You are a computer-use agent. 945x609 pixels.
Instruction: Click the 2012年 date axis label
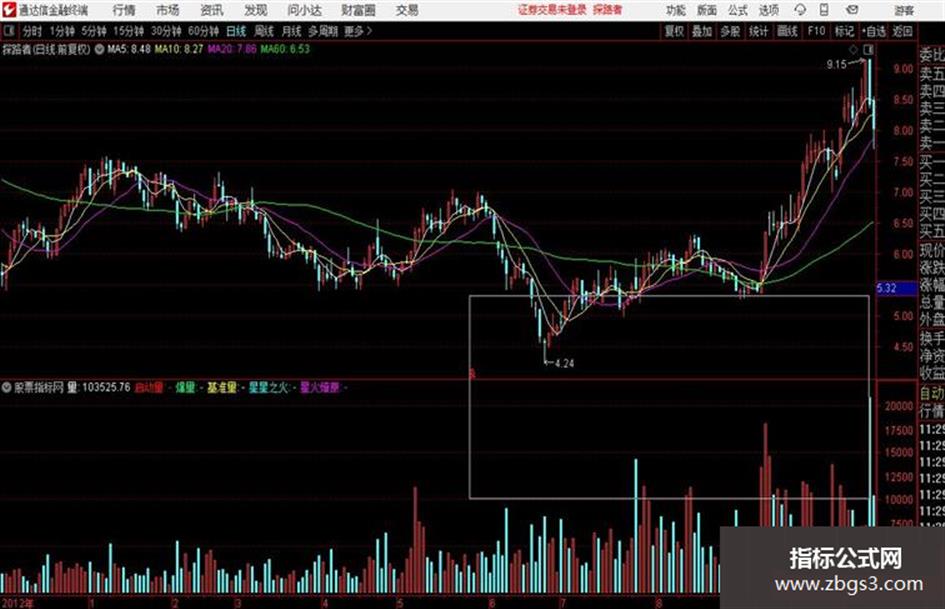coord(18,602)
